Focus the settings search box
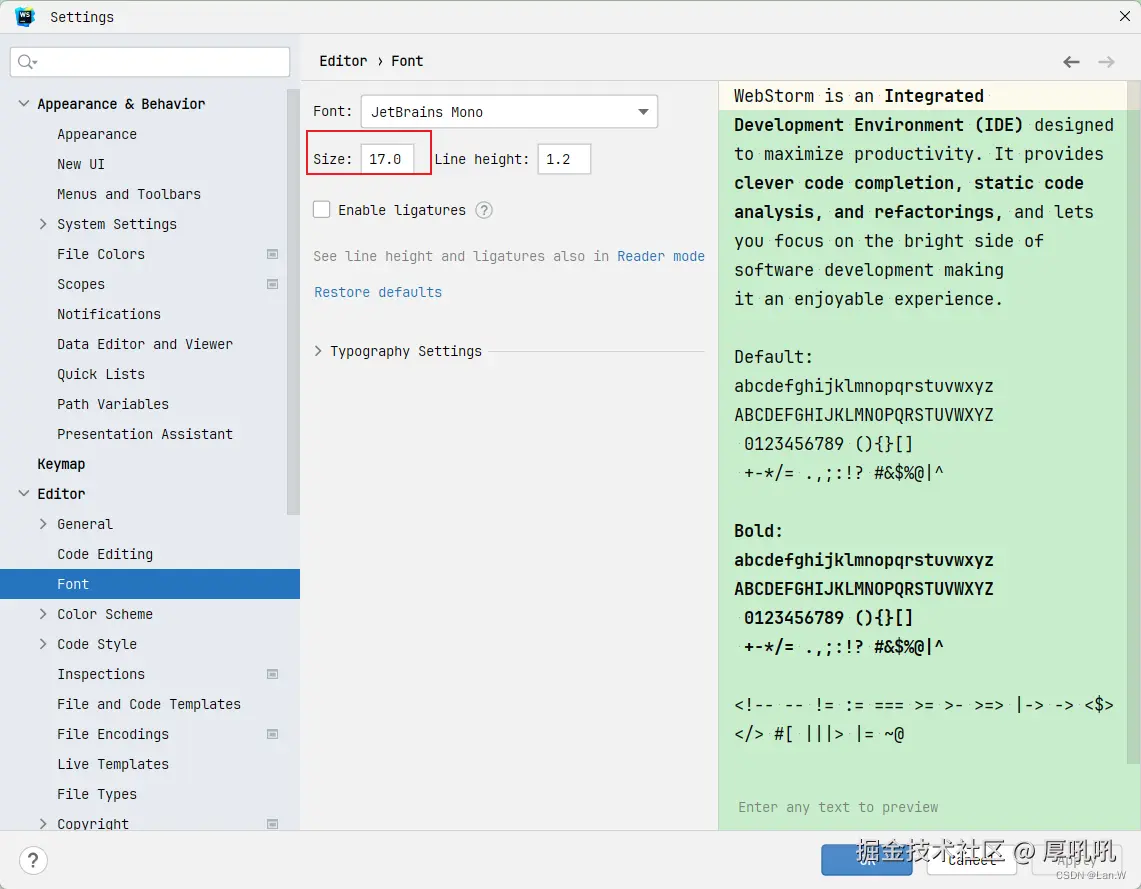1141x889 pixels. click(150, 62)
